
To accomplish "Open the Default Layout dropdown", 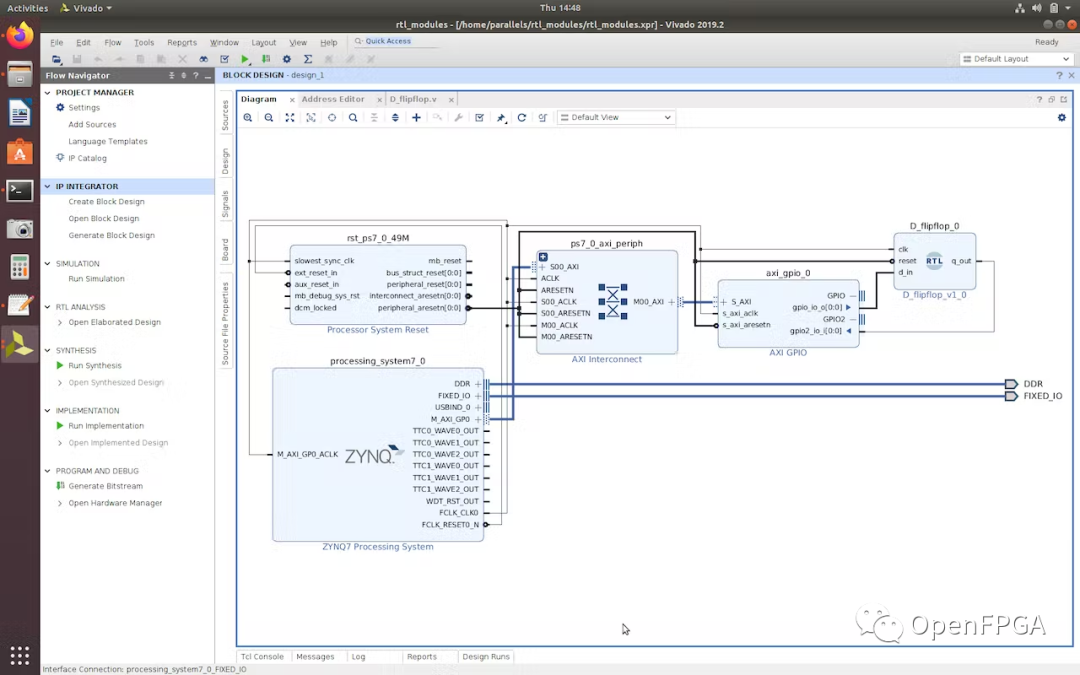I will point(1016,59).
